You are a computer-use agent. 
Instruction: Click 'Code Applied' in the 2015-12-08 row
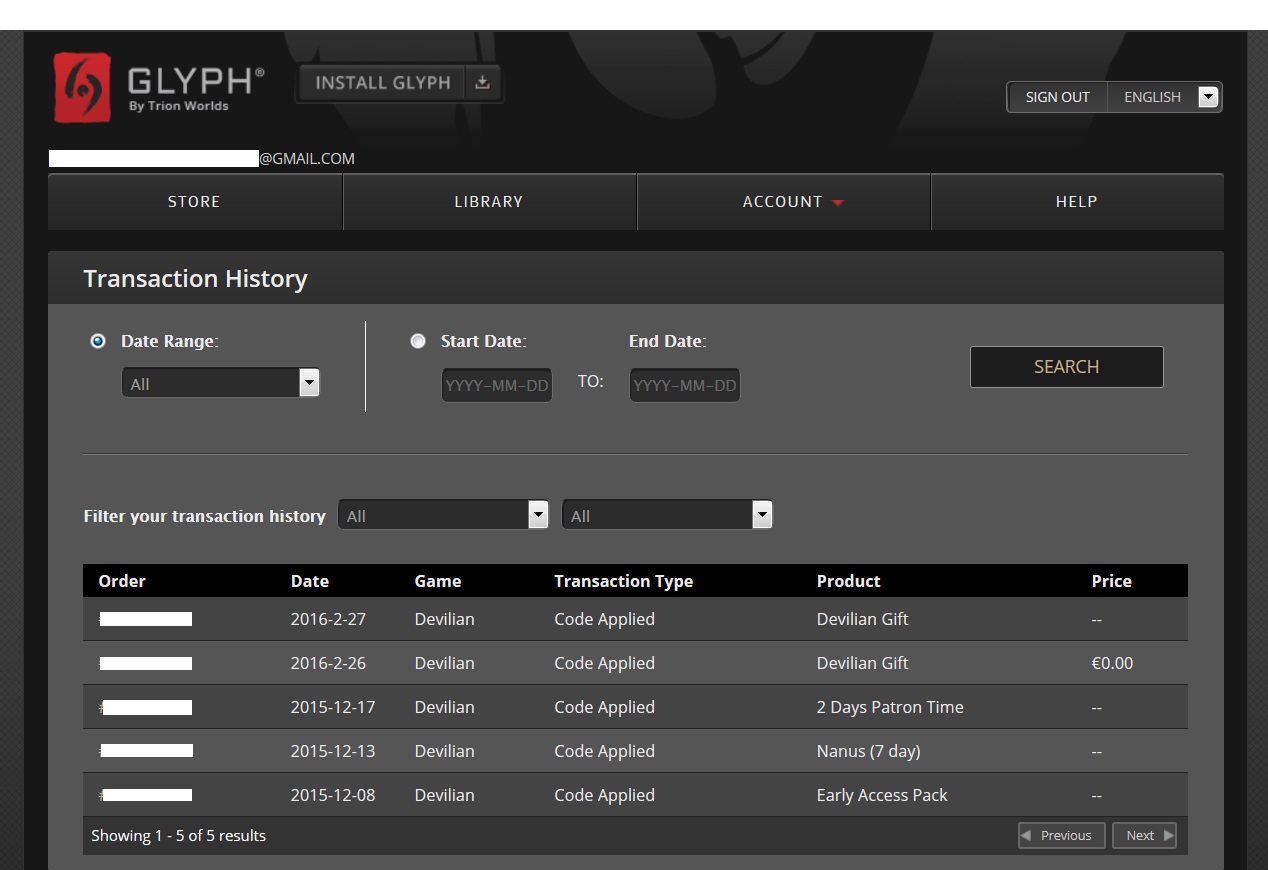[x=605, y=795]
